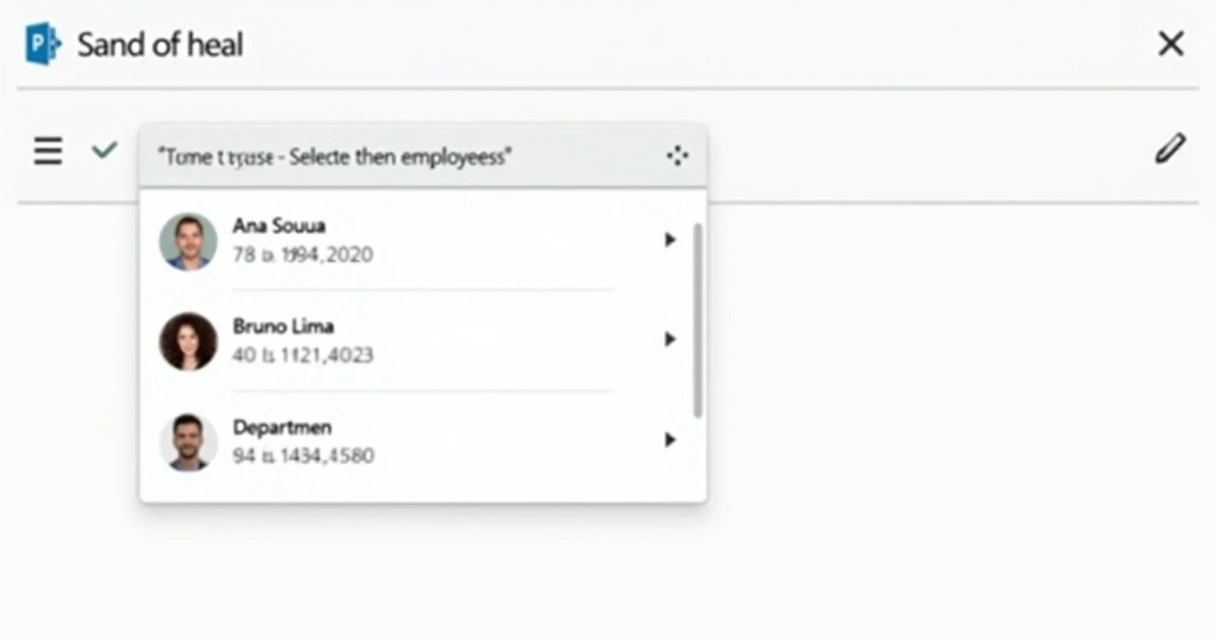
Task: Expand the Ana Souua row arrow
Action: click(670, 240)
